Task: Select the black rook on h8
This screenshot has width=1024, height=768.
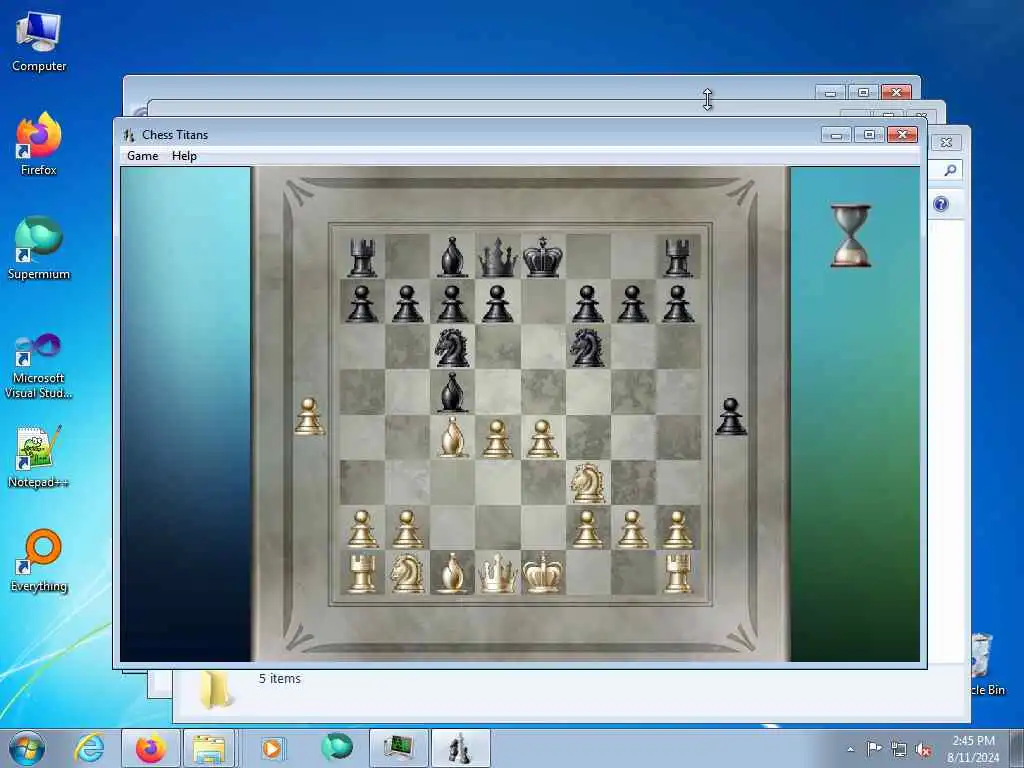Action: pos(677,257)
